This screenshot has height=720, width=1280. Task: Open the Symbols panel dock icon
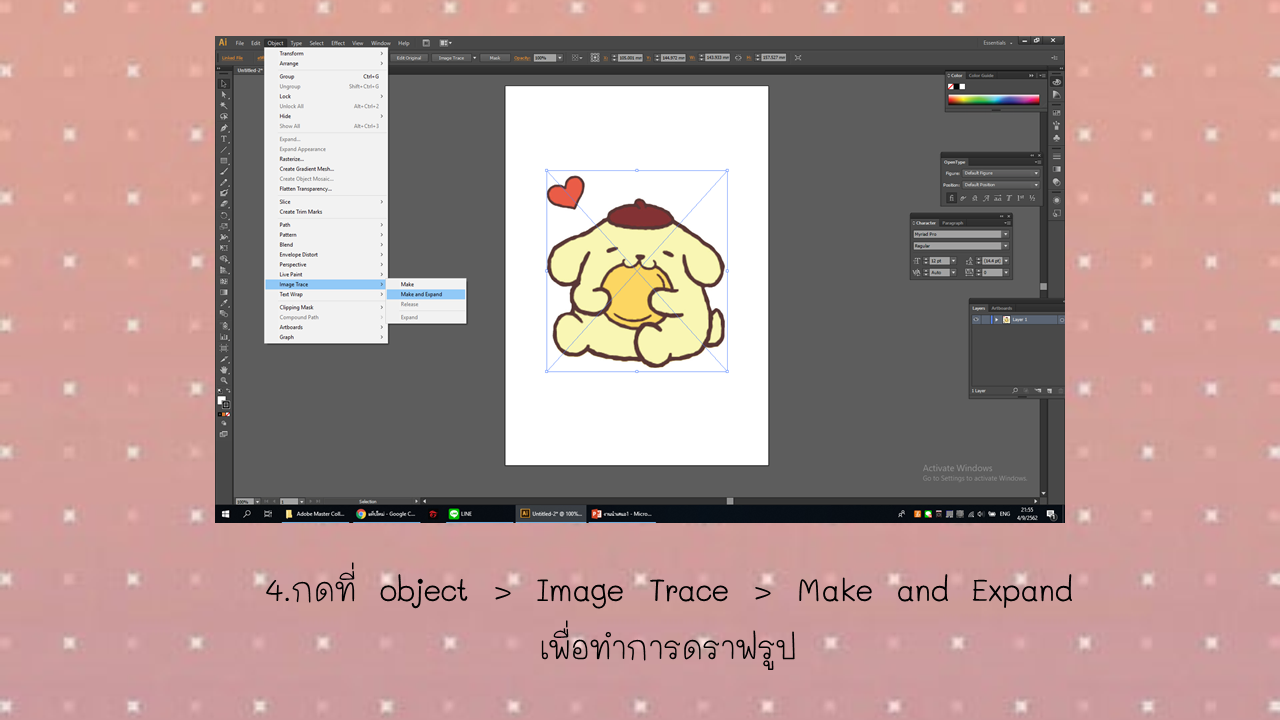coord(1057,138)
